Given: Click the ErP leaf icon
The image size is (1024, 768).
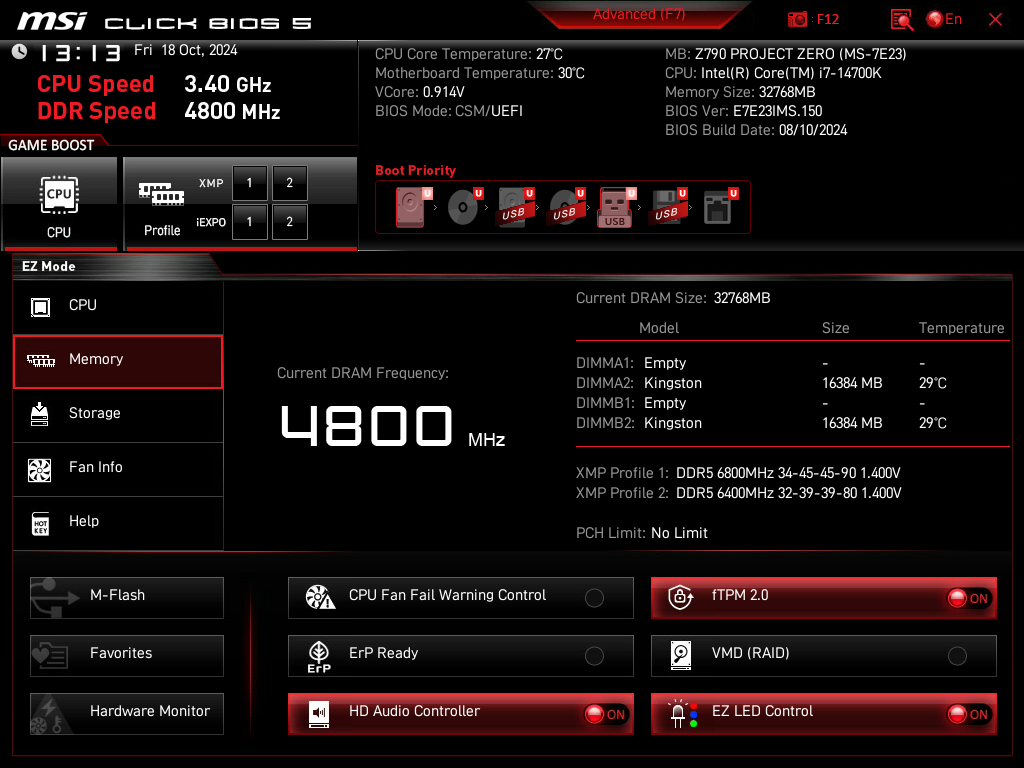Looking at the screenshot, I should pyautogui.click(x=319, y=656).
